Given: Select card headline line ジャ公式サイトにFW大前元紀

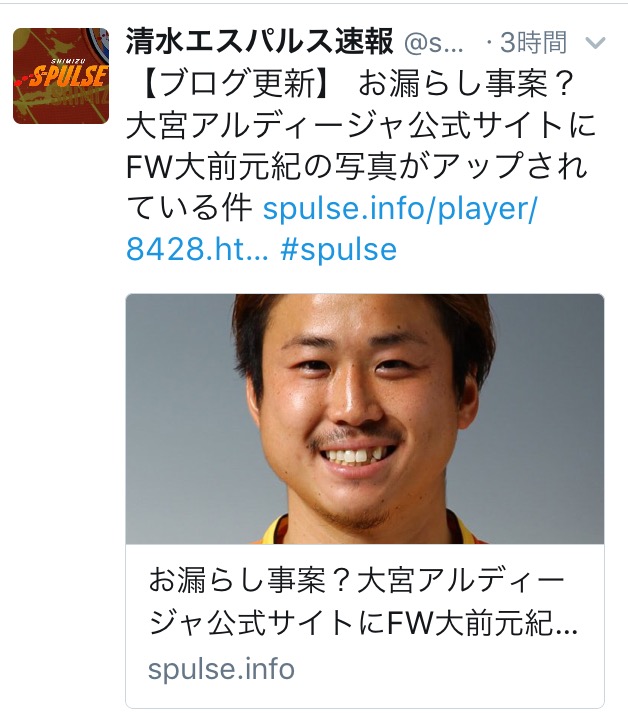Looking at the screenshot, I should click(x=363, y=623).
